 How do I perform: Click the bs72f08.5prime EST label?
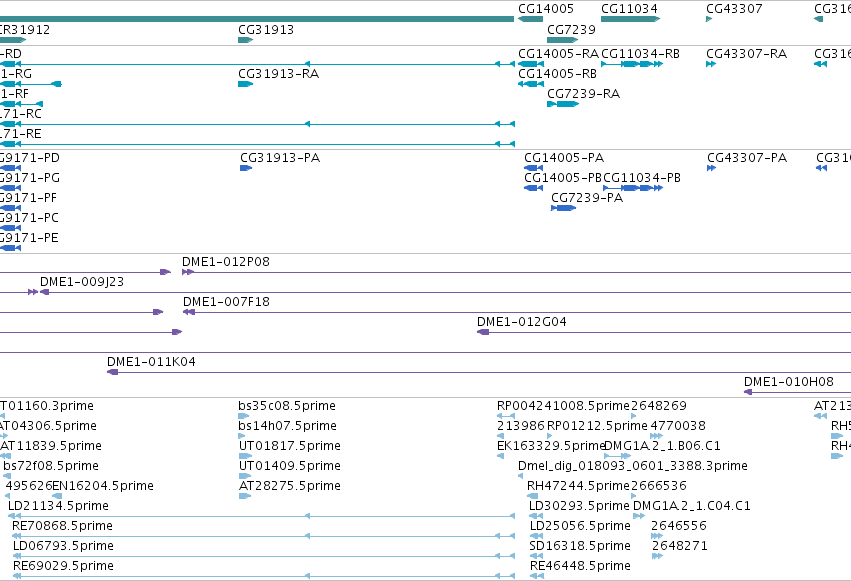pyautogui.click(x=51, y=465)
